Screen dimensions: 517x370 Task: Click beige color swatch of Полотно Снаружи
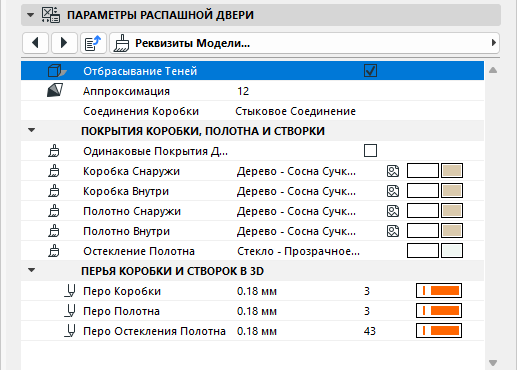click(452, 211)
